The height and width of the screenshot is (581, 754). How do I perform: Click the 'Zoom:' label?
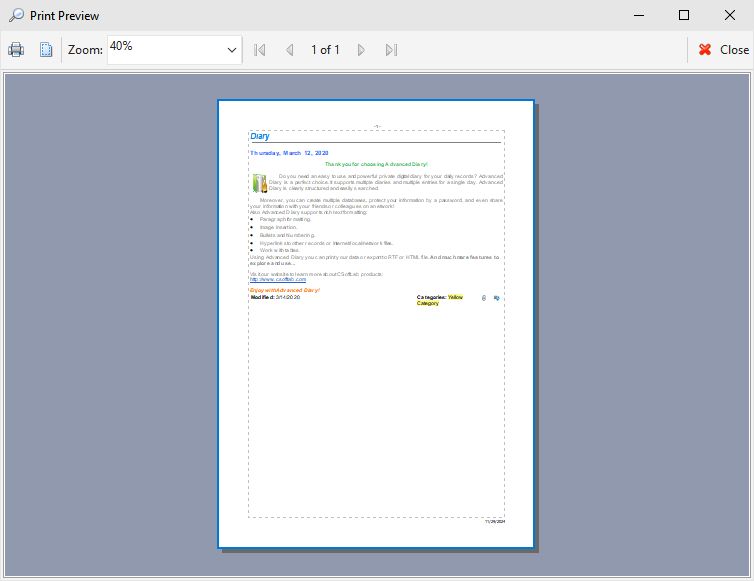coord(85,50)
